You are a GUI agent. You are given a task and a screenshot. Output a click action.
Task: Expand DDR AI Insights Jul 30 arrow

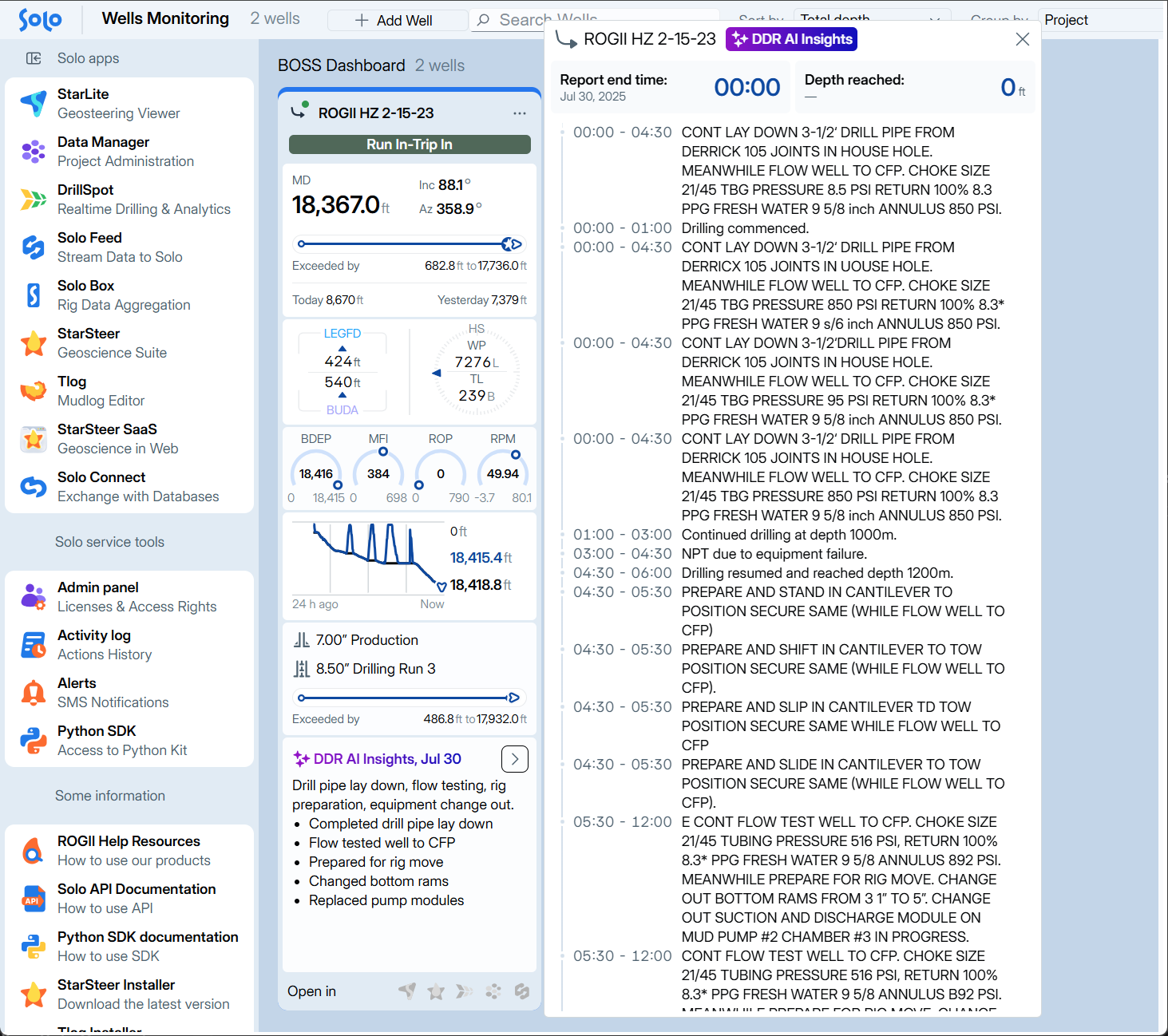pyautogui.click(x=515, y=759)
